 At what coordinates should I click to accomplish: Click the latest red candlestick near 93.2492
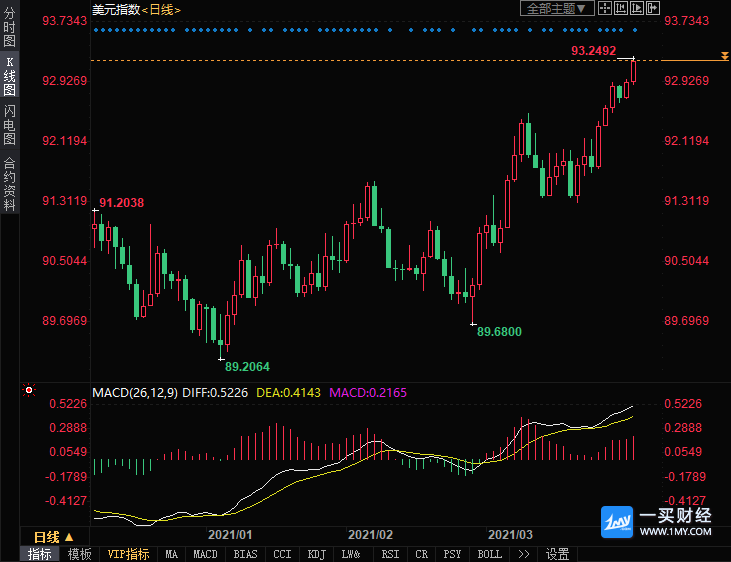point(634,71)
